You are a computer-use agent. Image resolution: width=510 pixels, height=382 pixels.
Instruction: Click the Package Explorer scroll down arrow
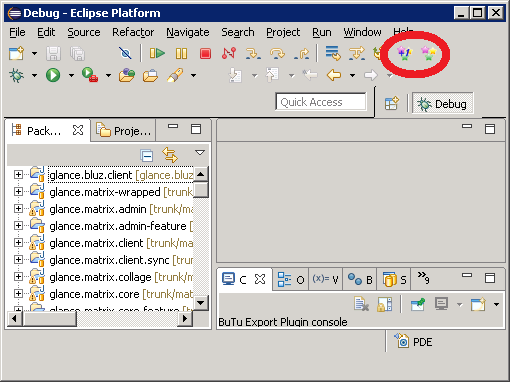click(x=201, y=303)
